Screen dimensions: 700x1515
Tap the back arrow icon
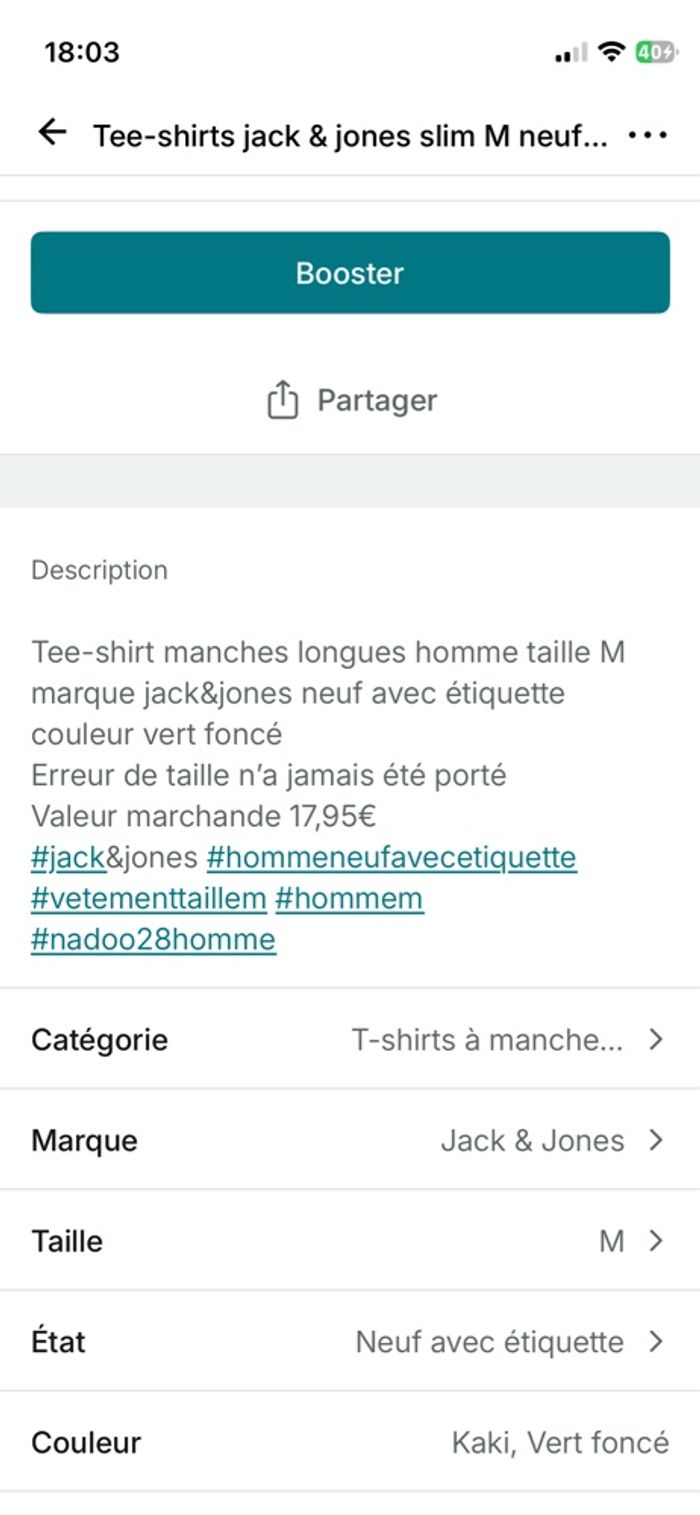[52, 133]
